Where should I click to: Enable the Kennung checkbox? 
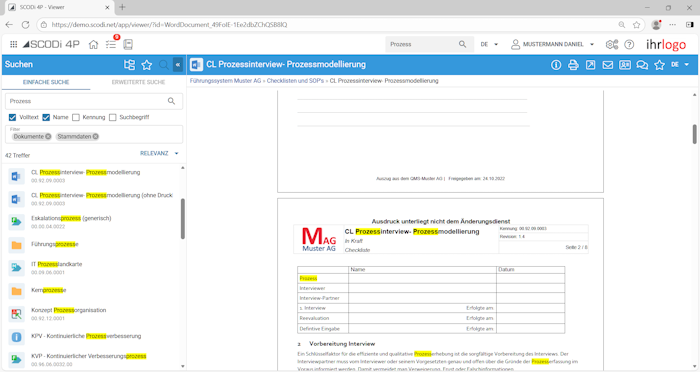point(76,117)
